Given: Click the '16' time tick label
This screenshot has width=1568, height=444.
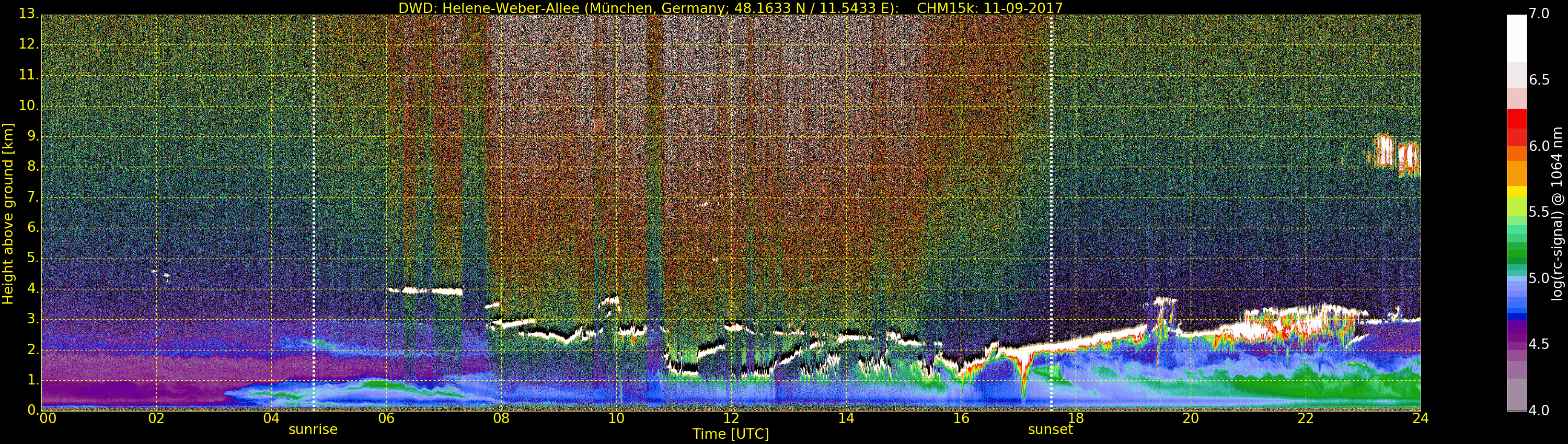Looking at the screenshot, I should [x=961, y=418].
